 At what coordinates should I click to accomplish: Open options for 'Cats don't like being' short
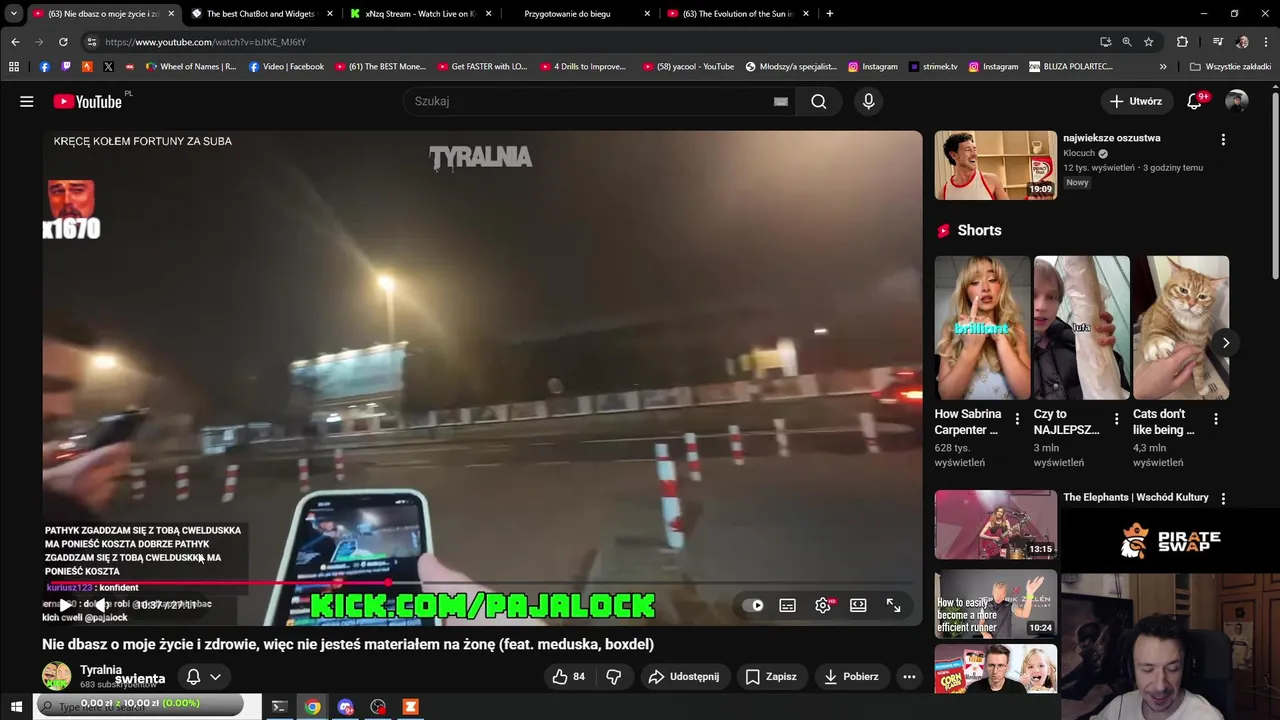click(x=1215, y=418)
